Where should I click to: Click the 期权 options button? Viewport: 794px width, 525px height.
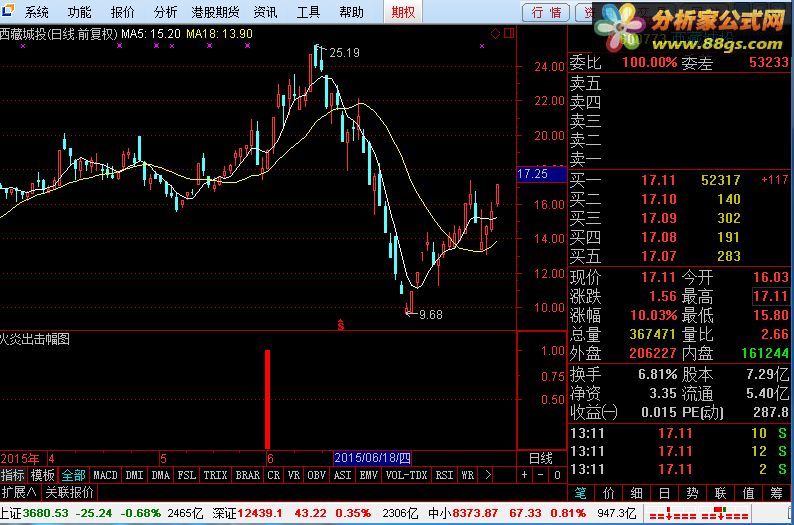click(403, 11)
